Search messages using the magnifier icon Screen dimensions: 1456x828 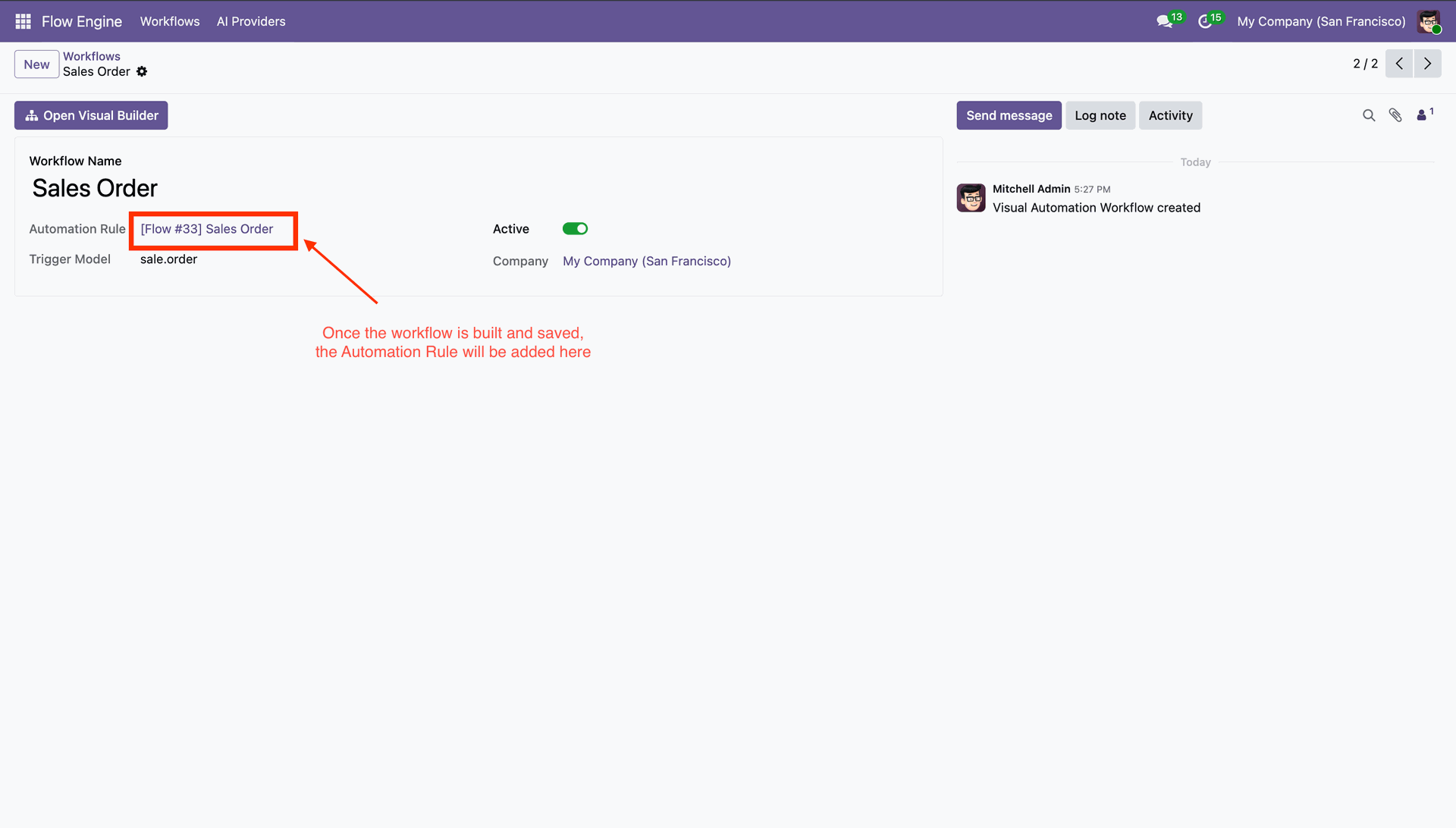[1368, 115]
